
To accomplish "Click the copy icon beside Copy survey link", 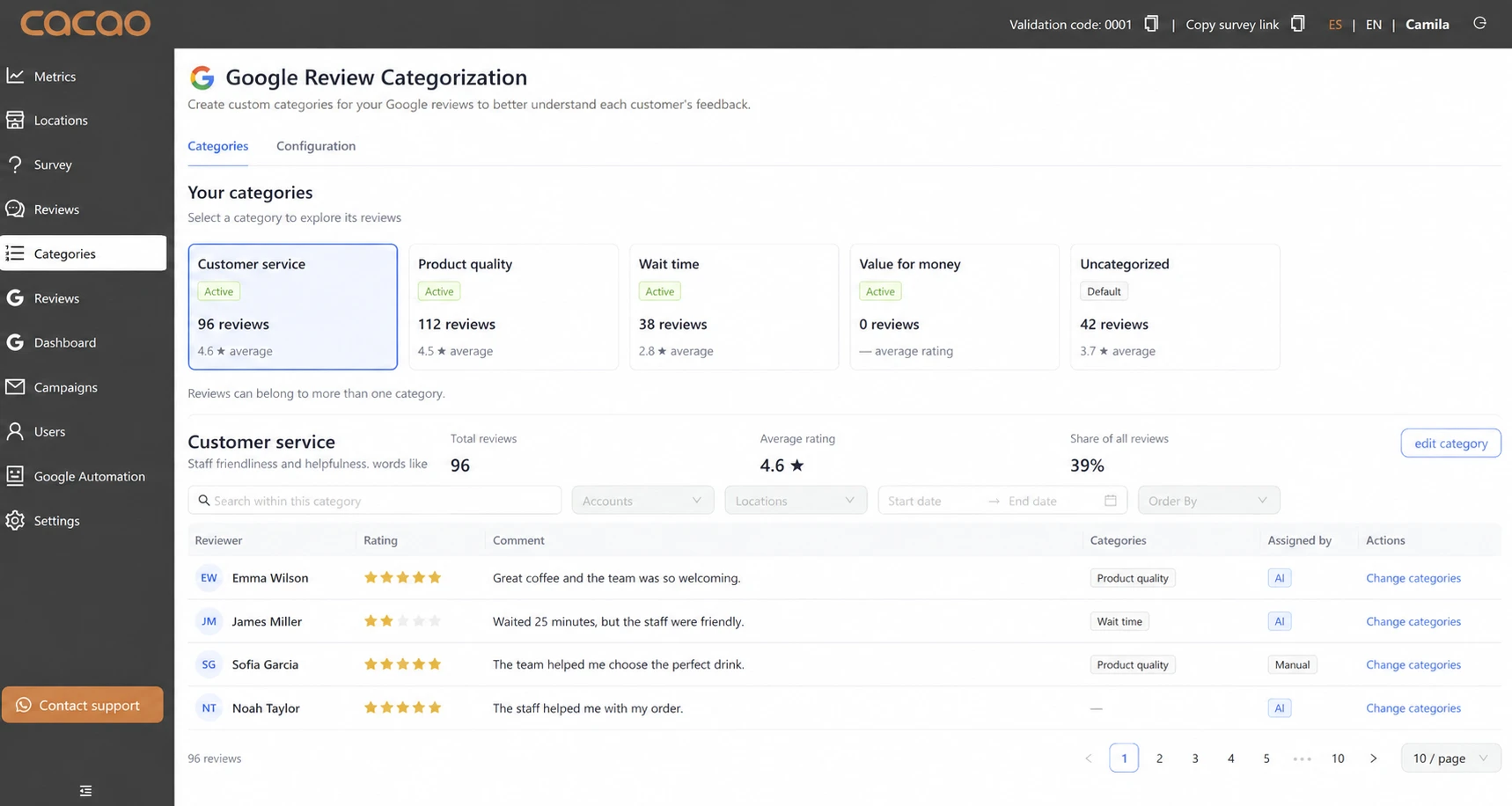I will point(1297,24).
